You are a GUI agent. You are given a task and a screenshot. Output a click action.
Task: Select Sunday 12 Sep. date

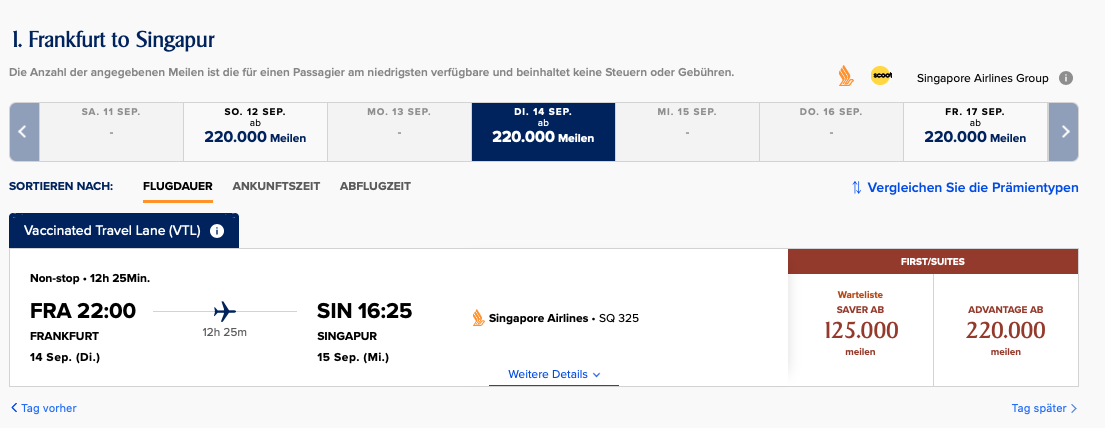click(255, 131)
